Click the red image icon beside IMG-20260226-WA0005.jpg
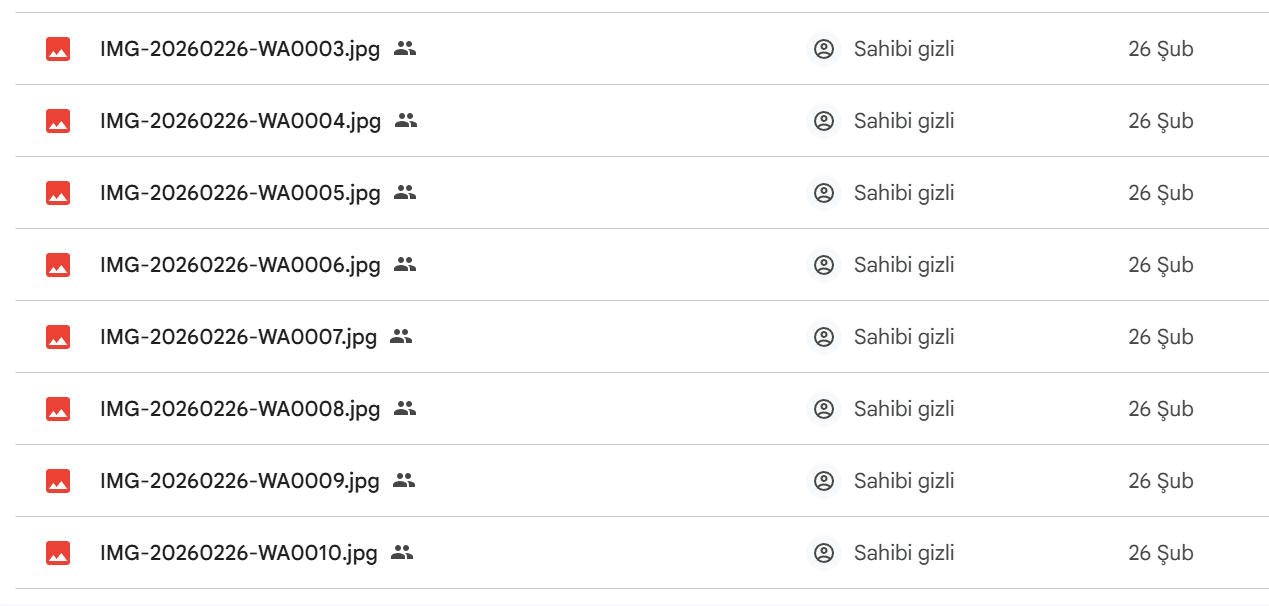The height and width of the screenshot is (606, 1269). point(58,193)
